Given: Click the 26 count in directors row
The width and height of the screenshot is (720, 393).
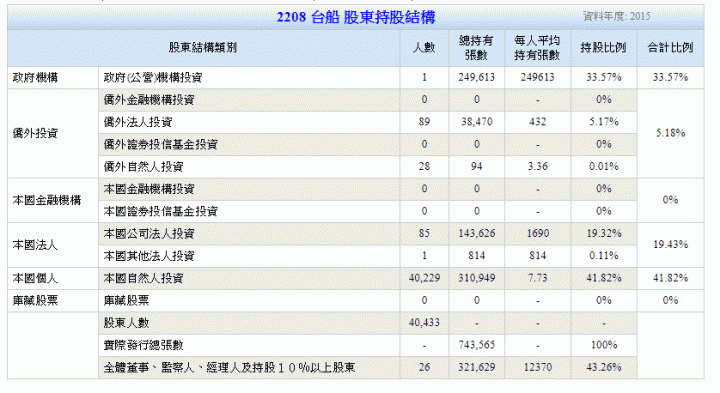Looking at the screenshot, I should coord(424,367).
